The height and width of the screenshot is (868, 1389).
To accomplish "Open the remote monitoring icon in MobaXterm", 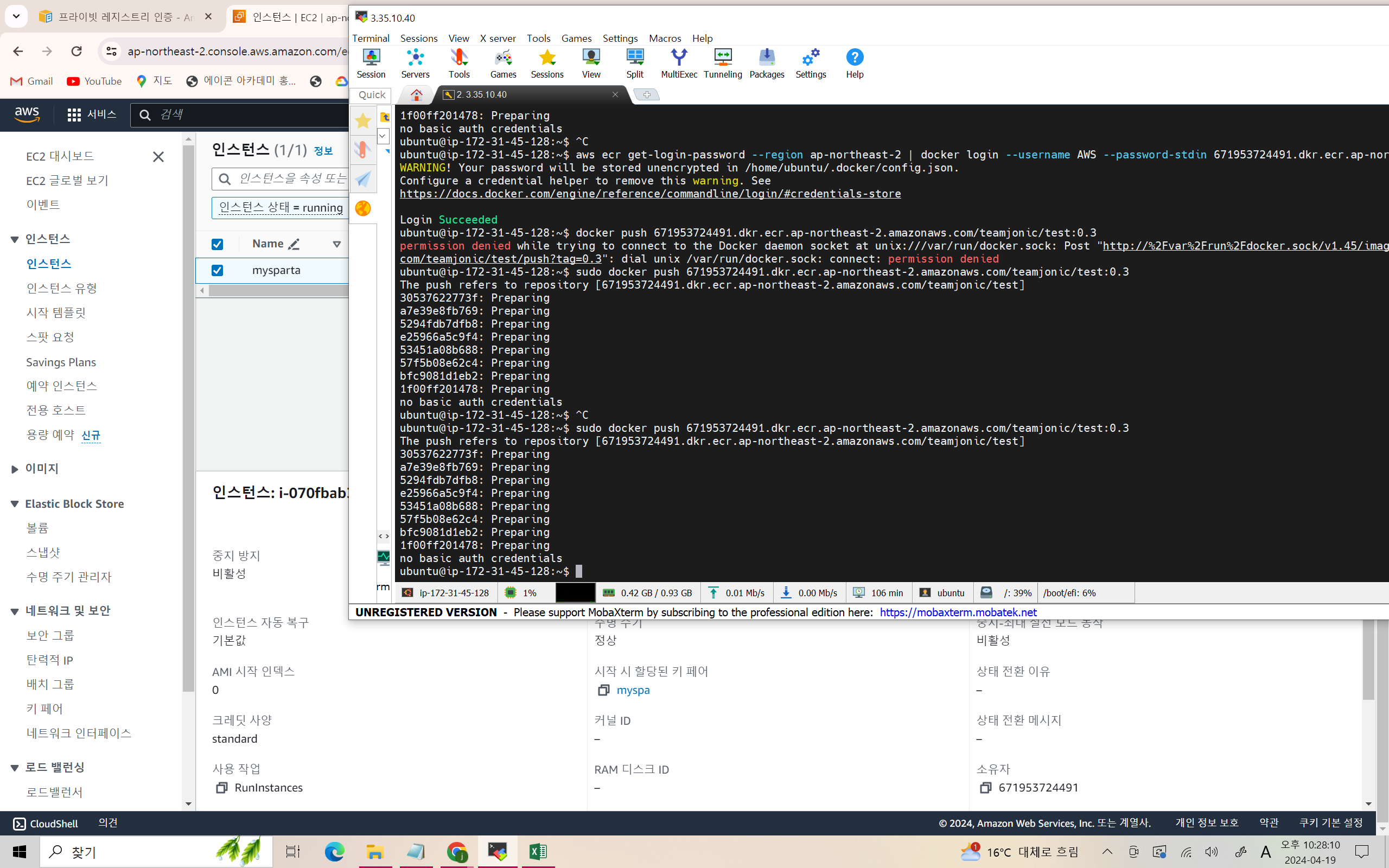I will coord(384,558).
